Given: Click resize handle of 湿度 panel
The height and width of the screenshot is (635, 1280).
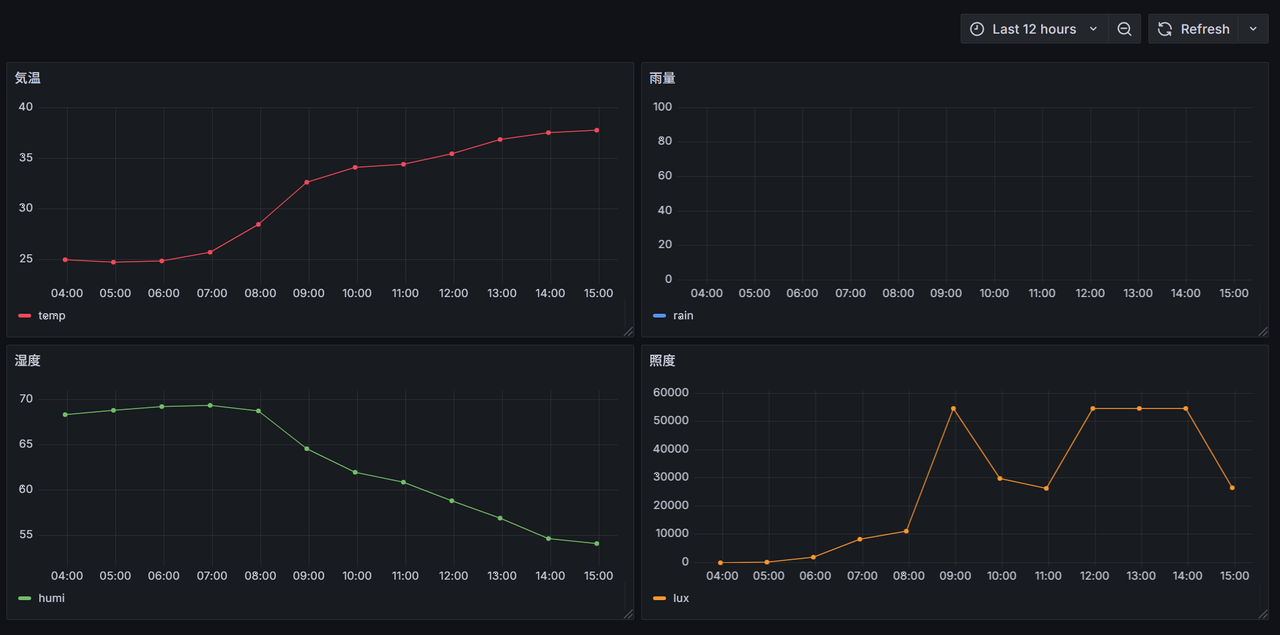Looking at the screenshot, I should coord(628,614).
